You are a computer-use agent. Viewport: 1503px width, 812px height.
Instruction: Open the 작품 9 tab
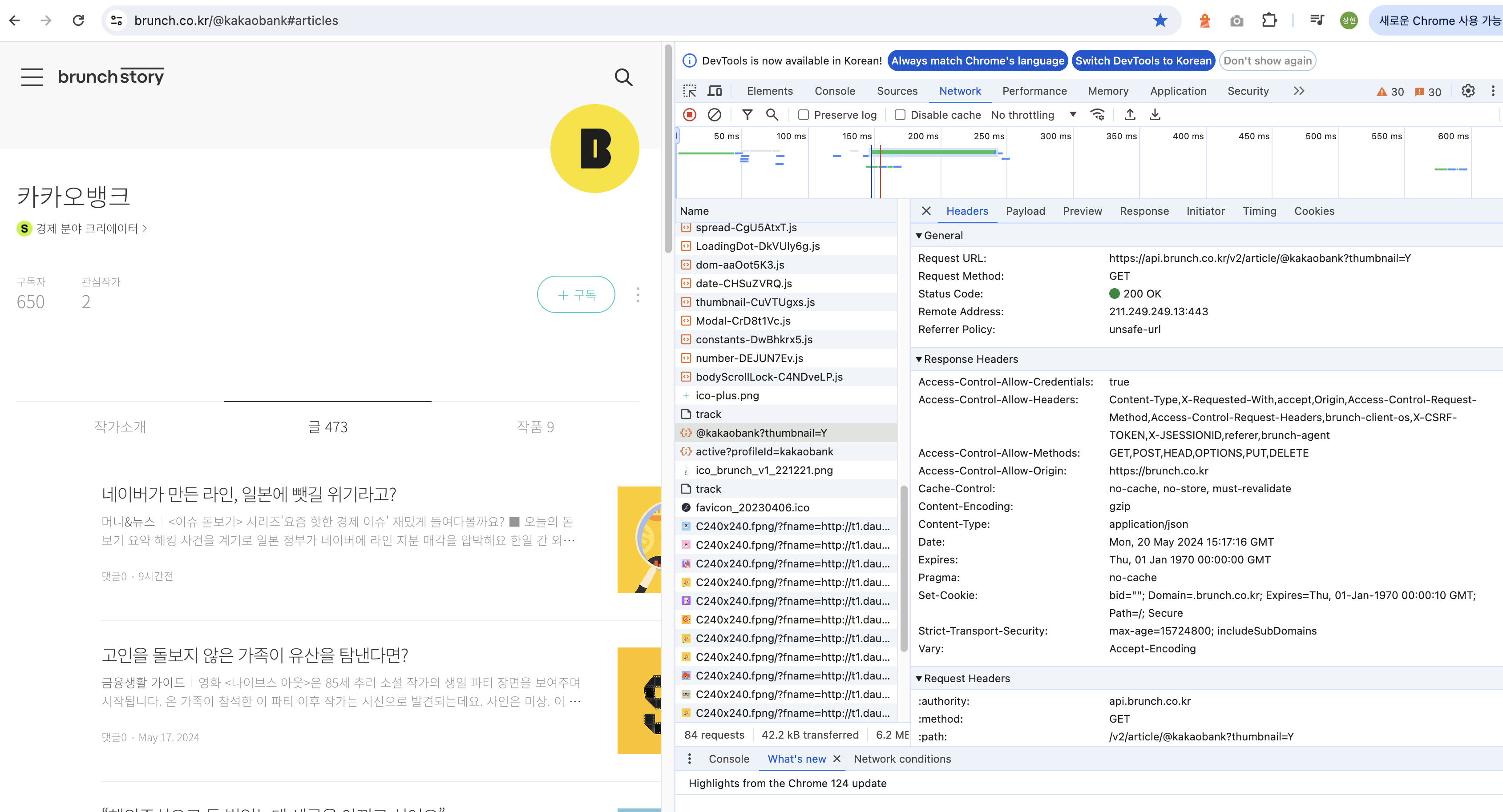[535, 427]
